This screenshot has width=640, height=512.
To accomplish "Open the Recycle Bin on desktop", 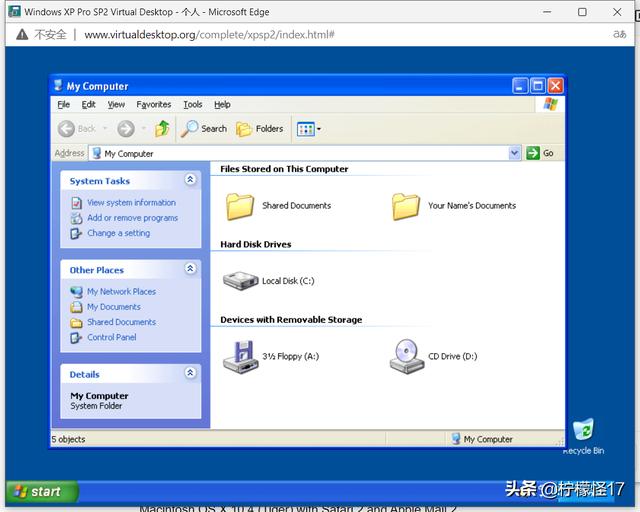I will click(583, 431).
